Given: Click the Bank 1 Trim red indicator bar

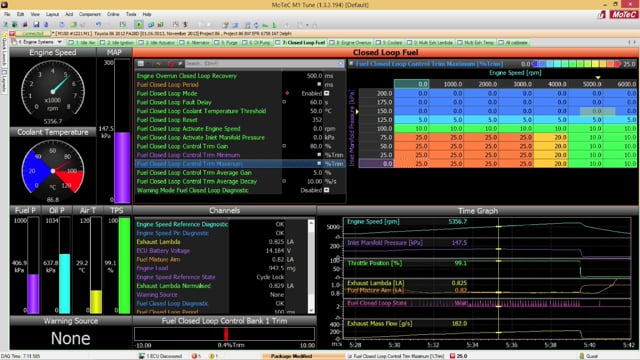Looking at the screenshot, I should coord(226,334).
